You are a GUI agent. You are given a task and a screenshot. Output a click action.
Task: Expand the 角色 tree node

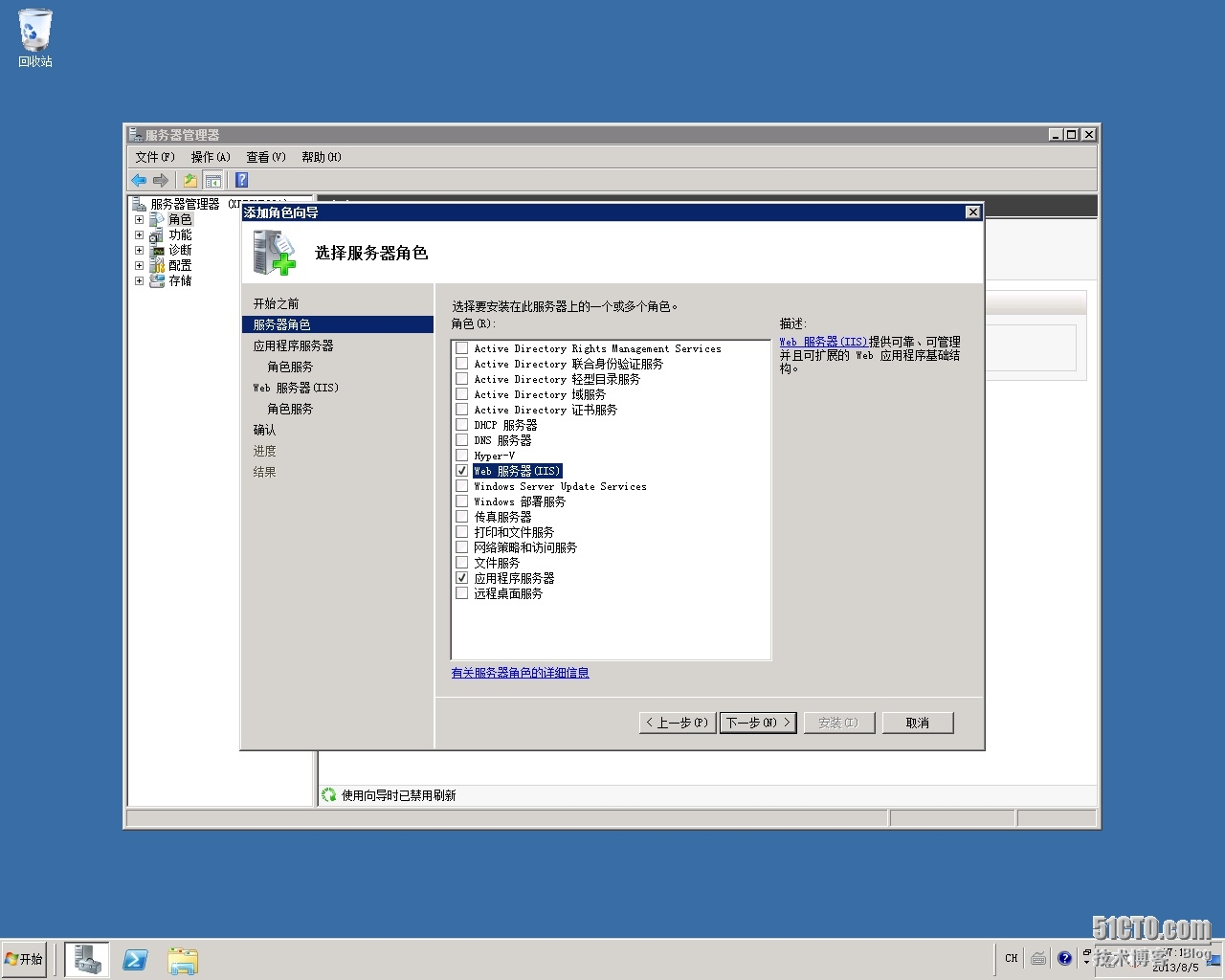[139, 219]
